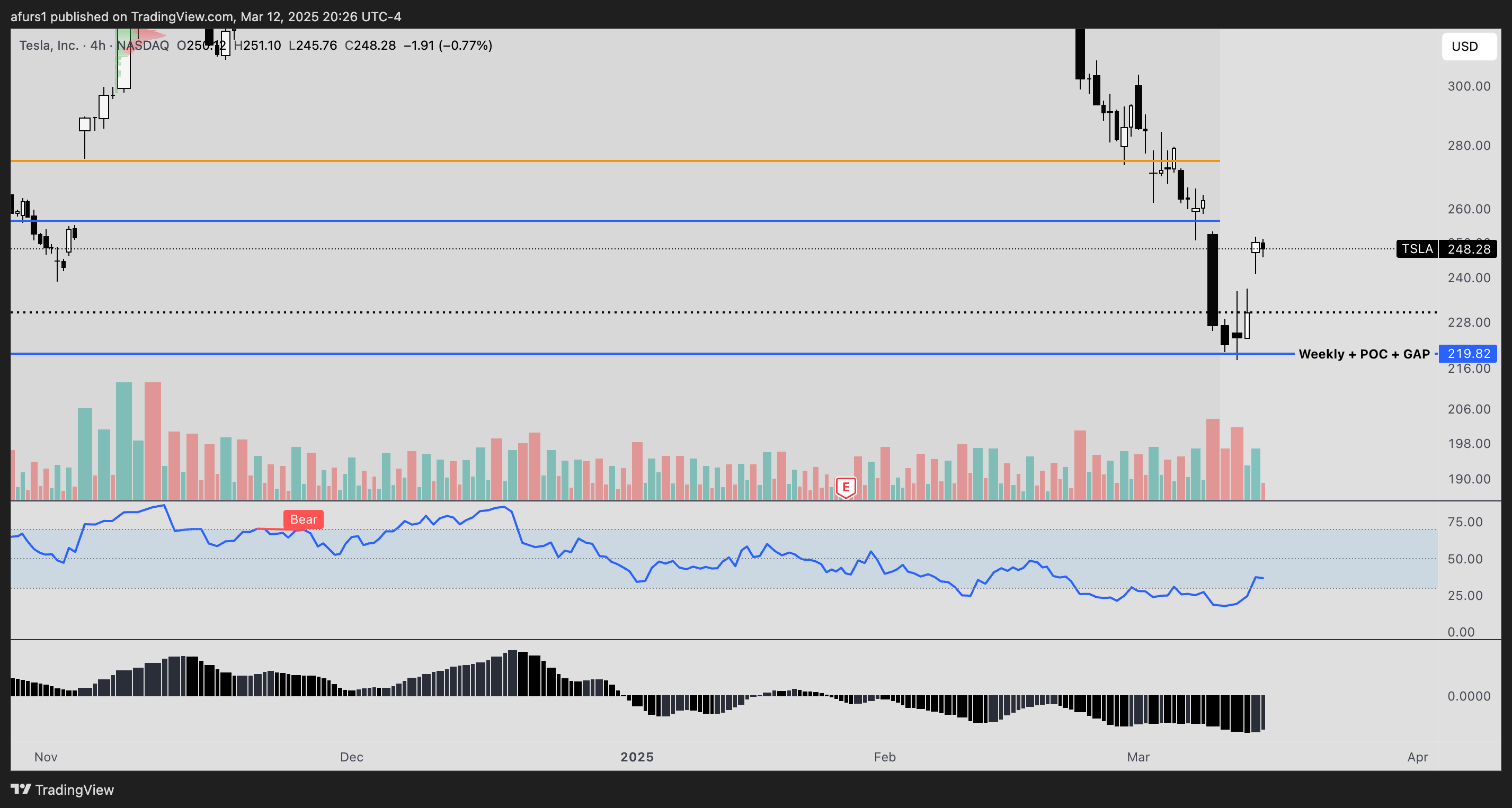Click the RSI 50.00 scale label
The width and height of the screenshot is (1512, 808).
[1465, 559]
